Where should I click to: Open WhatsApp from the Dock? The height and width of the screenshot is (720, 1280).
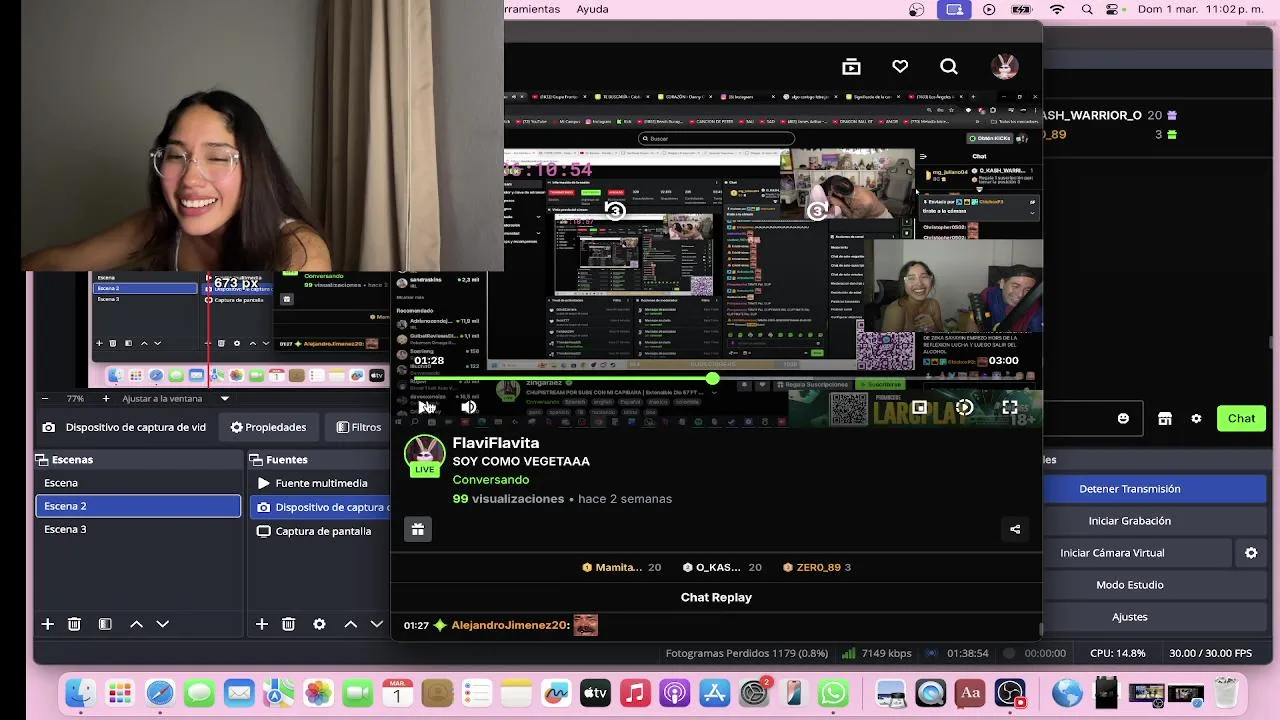833,693
